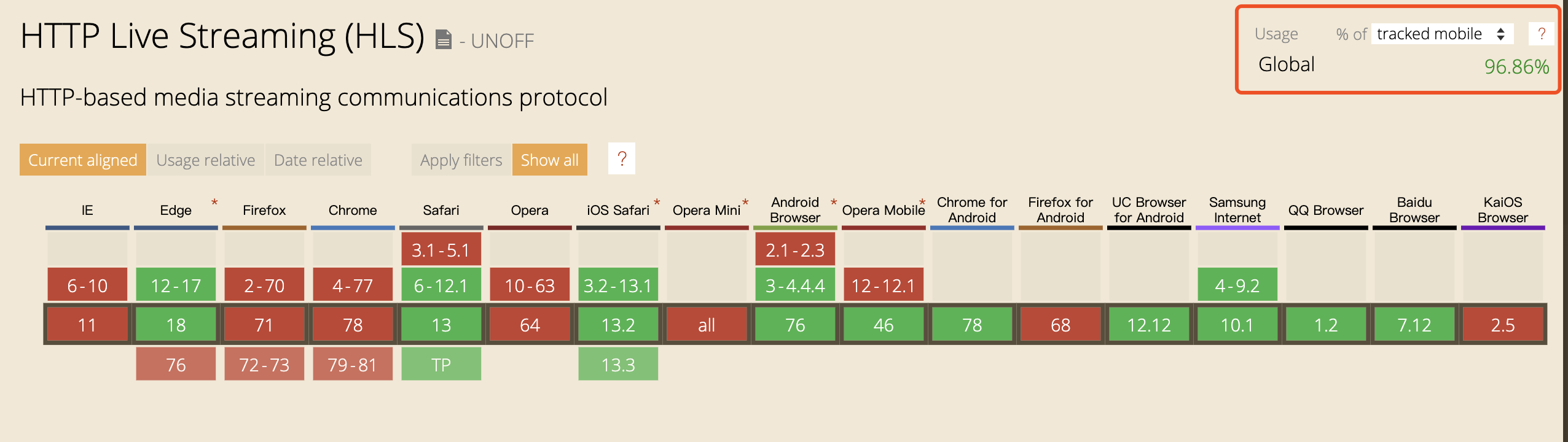Open the tracked mobile usage dropdown
Screen dimensions: 1568x442
point(1441,34)
